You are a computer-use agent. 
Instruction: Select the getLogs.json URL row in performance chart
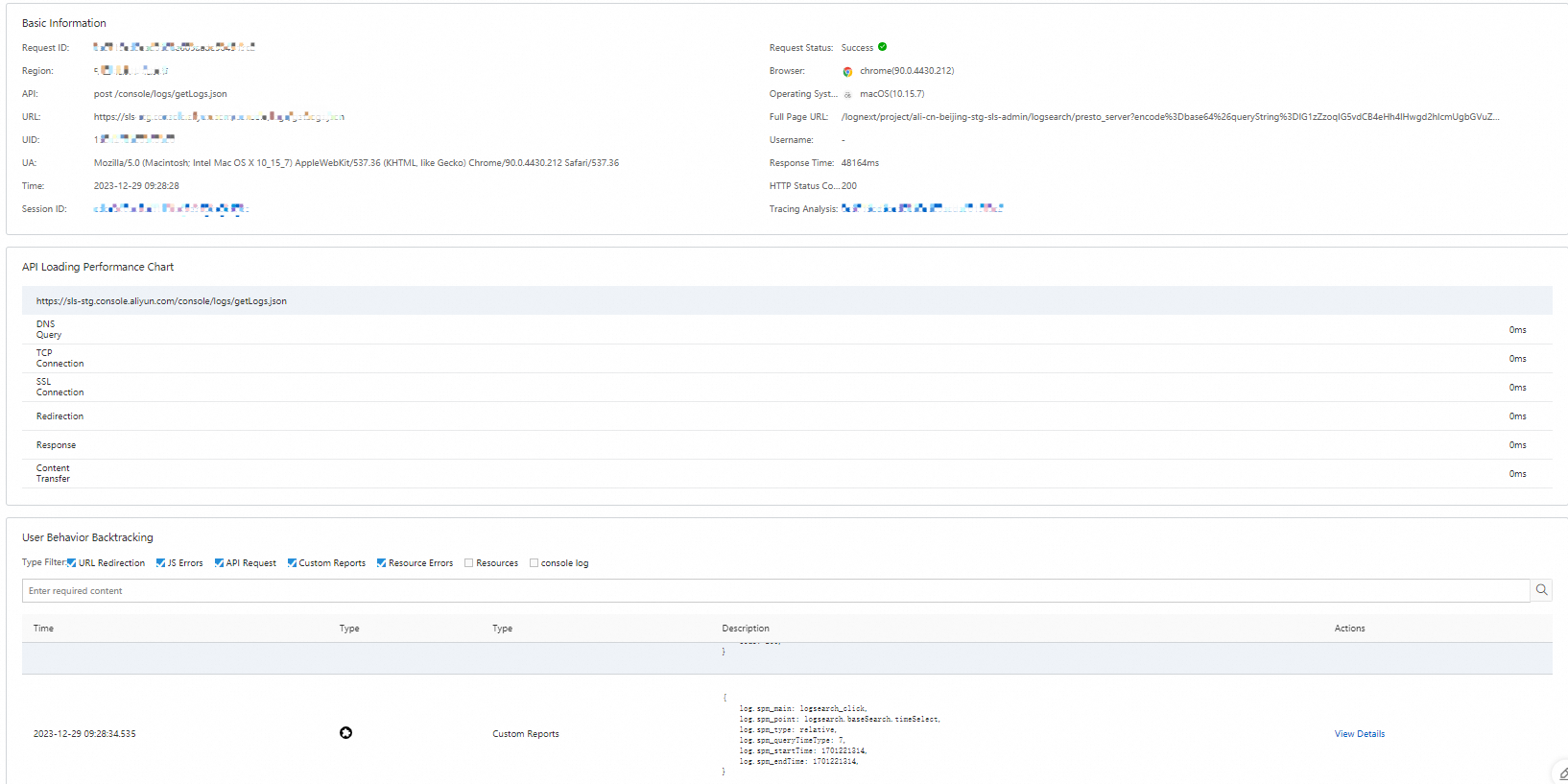(787, 300)
